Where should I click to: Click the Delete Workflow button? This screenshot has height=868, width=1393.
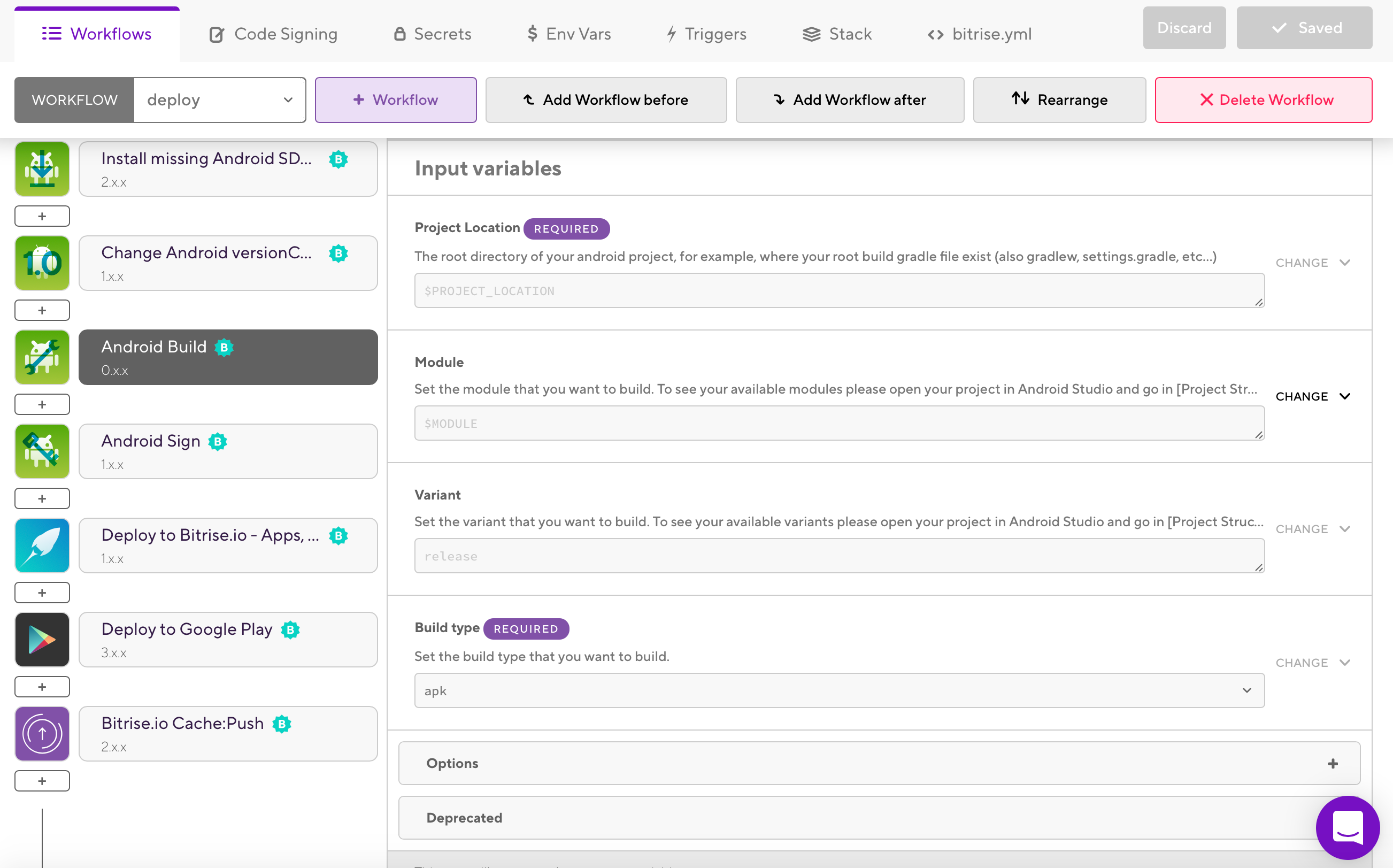tap(1263, 100)
